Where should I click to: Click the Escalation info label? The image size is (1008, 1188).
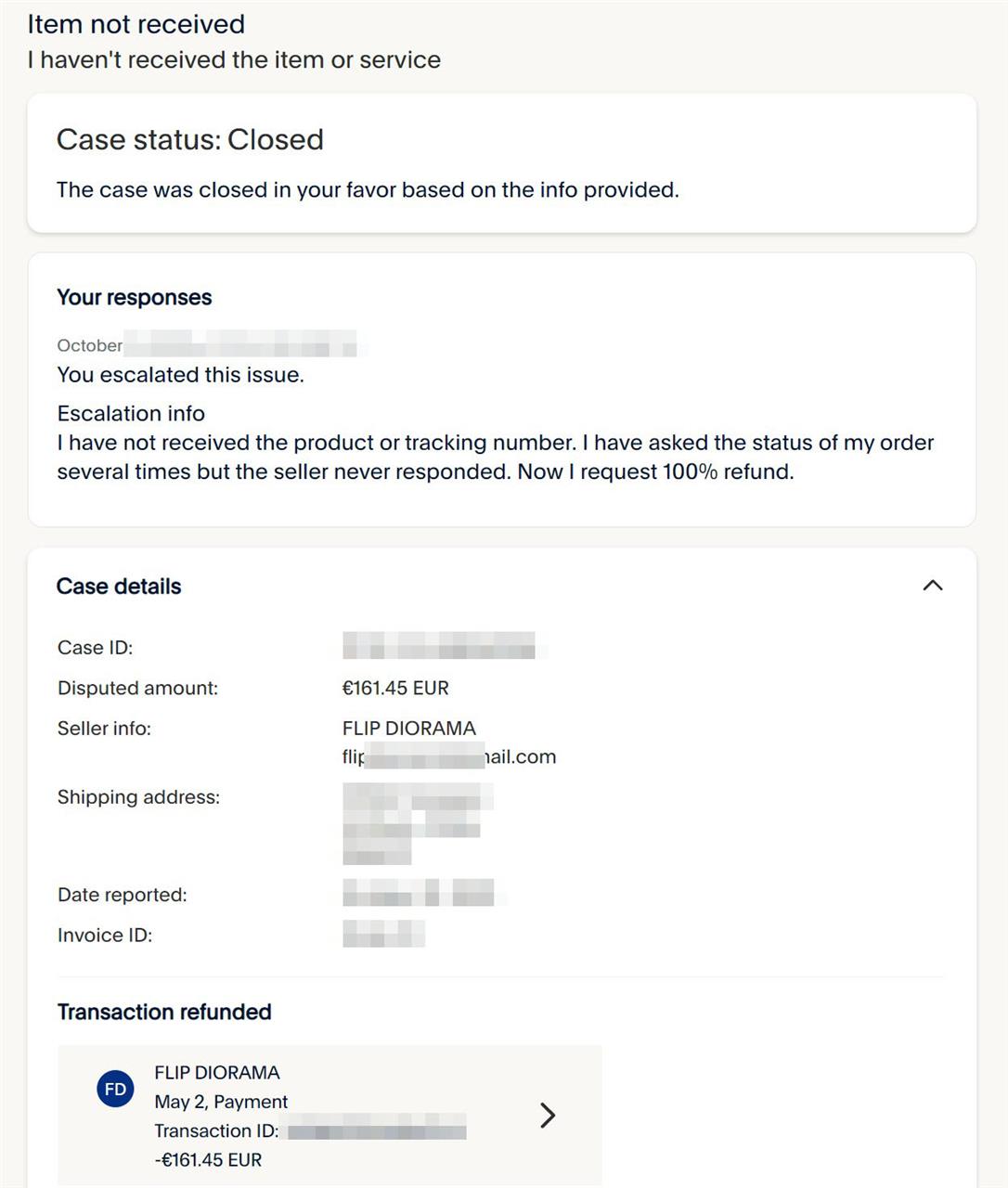click(x=131, y=413)
